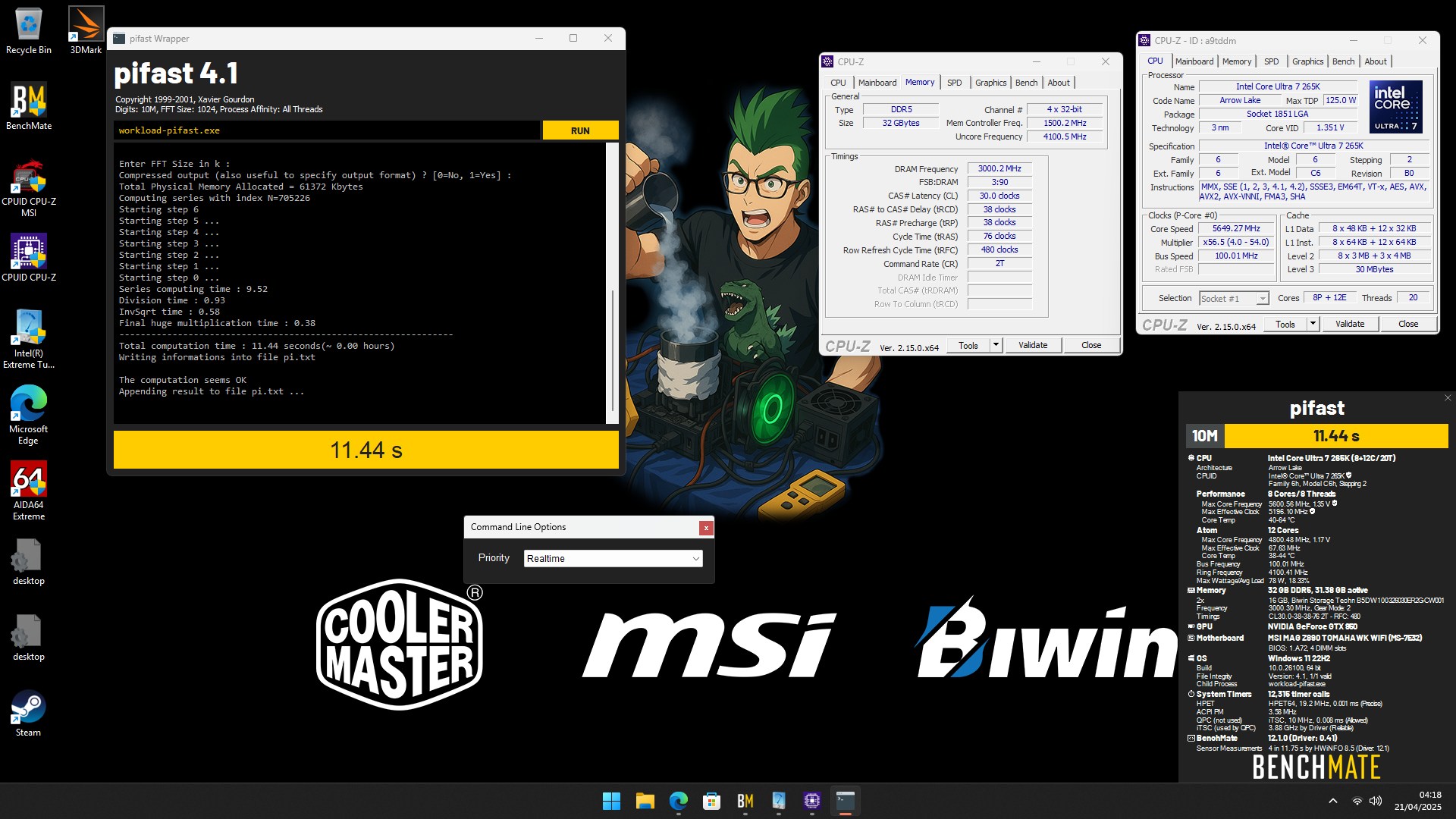1456x819 pixels.
Task: Click the CAS# Latency value 30.0 clocks
Action: tap(999, 196)
